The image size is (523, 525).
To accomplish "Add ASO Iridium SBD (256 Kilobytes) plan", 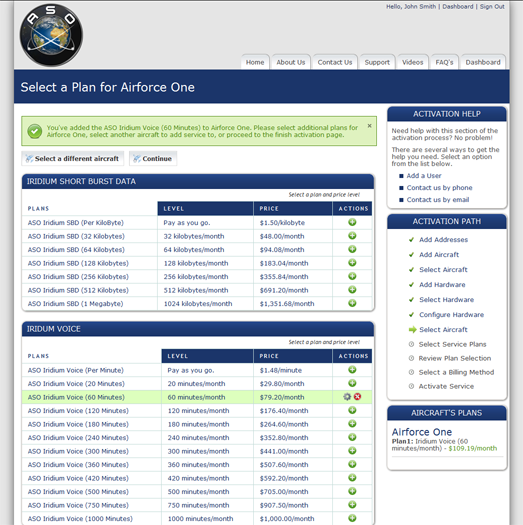I will point(352,276).
